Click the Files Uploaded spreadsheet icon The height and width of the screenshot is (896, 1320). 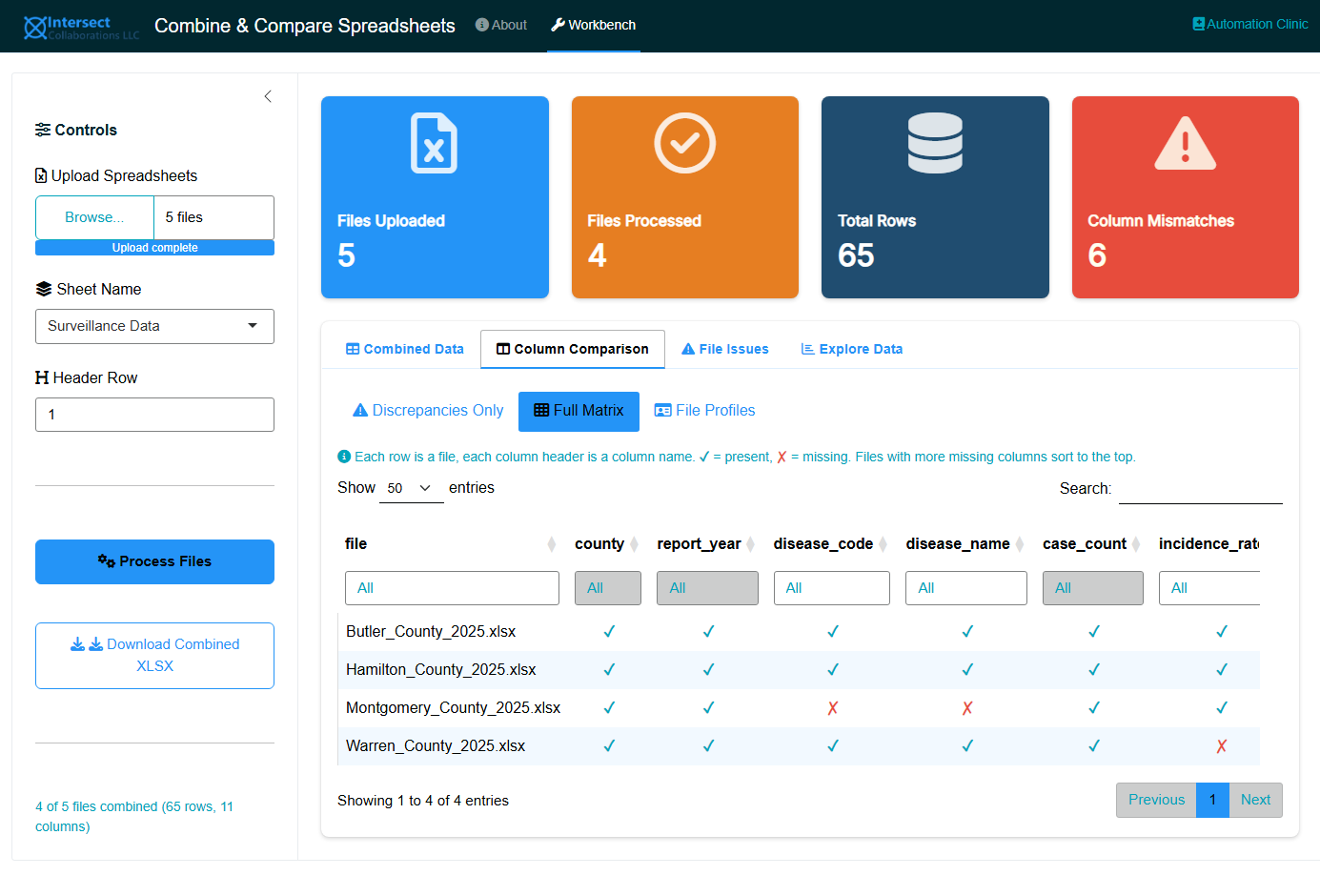click(x=434, y=143)
